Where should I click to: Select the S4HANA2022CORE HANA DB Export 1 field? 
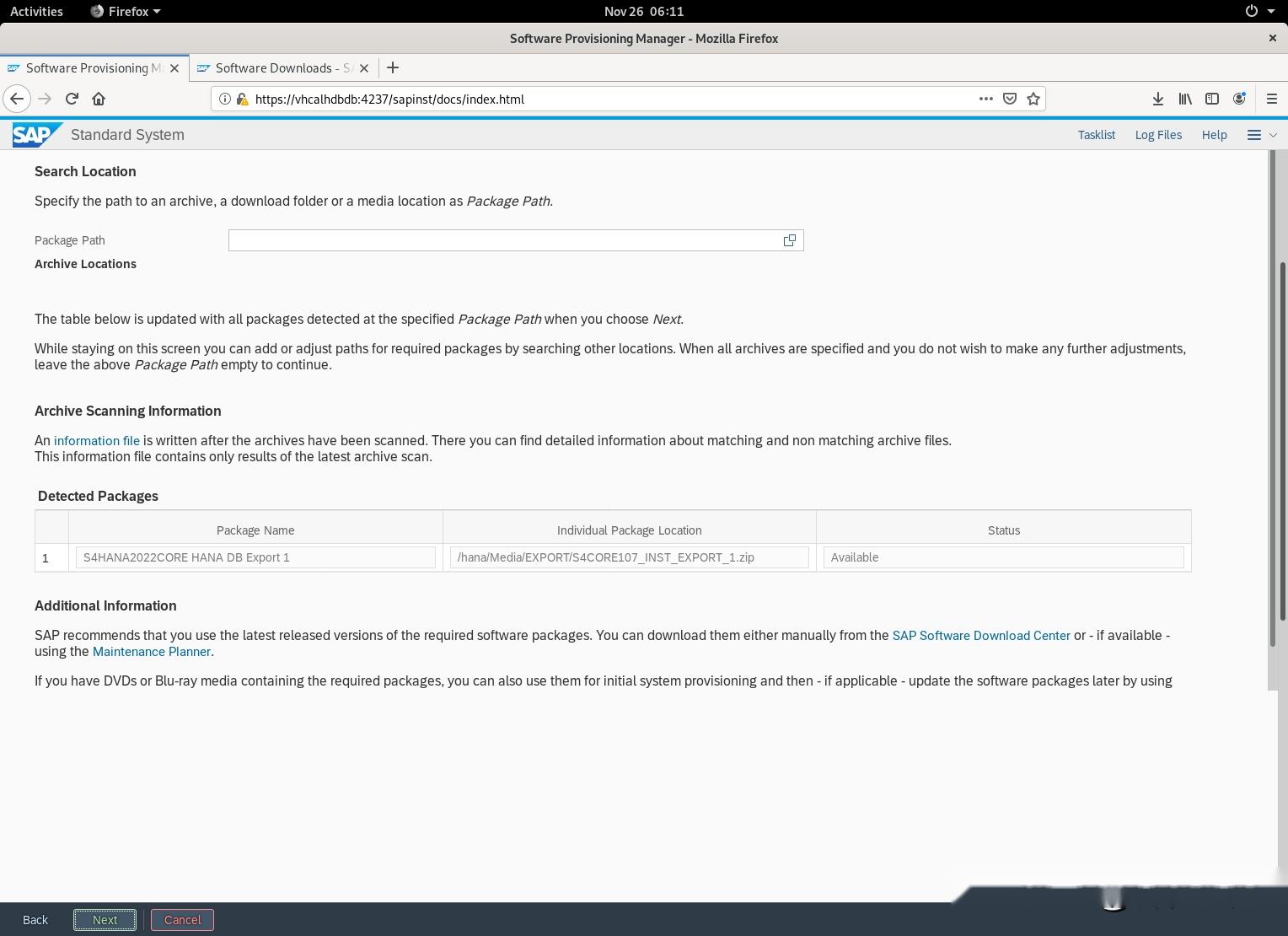[255, 557]
